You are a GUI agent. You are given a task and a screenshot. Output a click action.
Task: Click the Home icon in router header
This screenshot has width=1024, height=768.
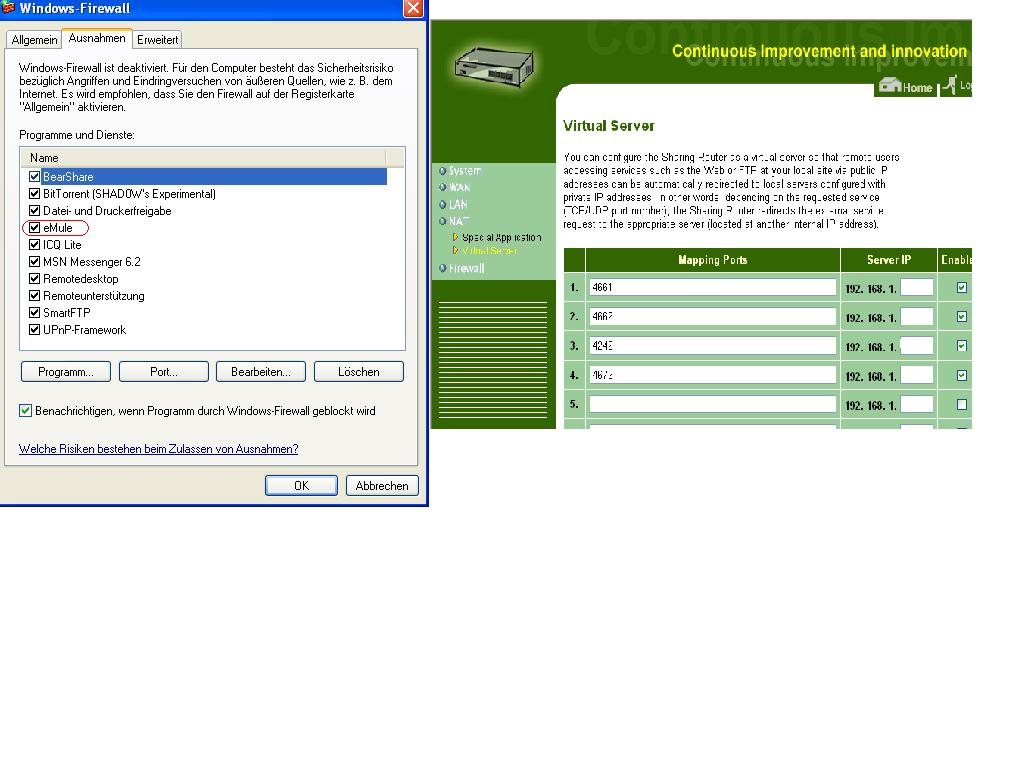pos(889,86)
